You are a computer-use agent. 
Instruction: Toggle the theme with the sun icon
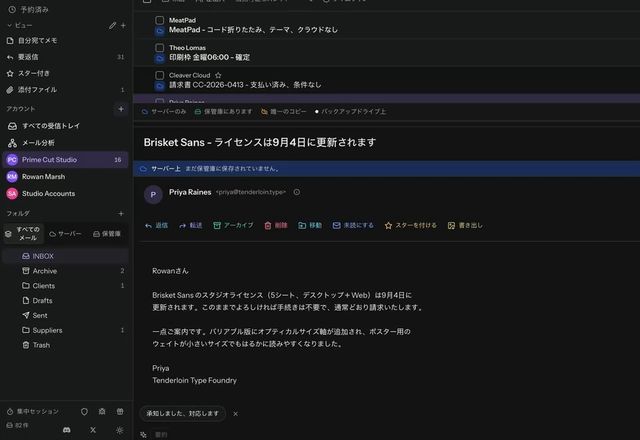pos(119,430)
